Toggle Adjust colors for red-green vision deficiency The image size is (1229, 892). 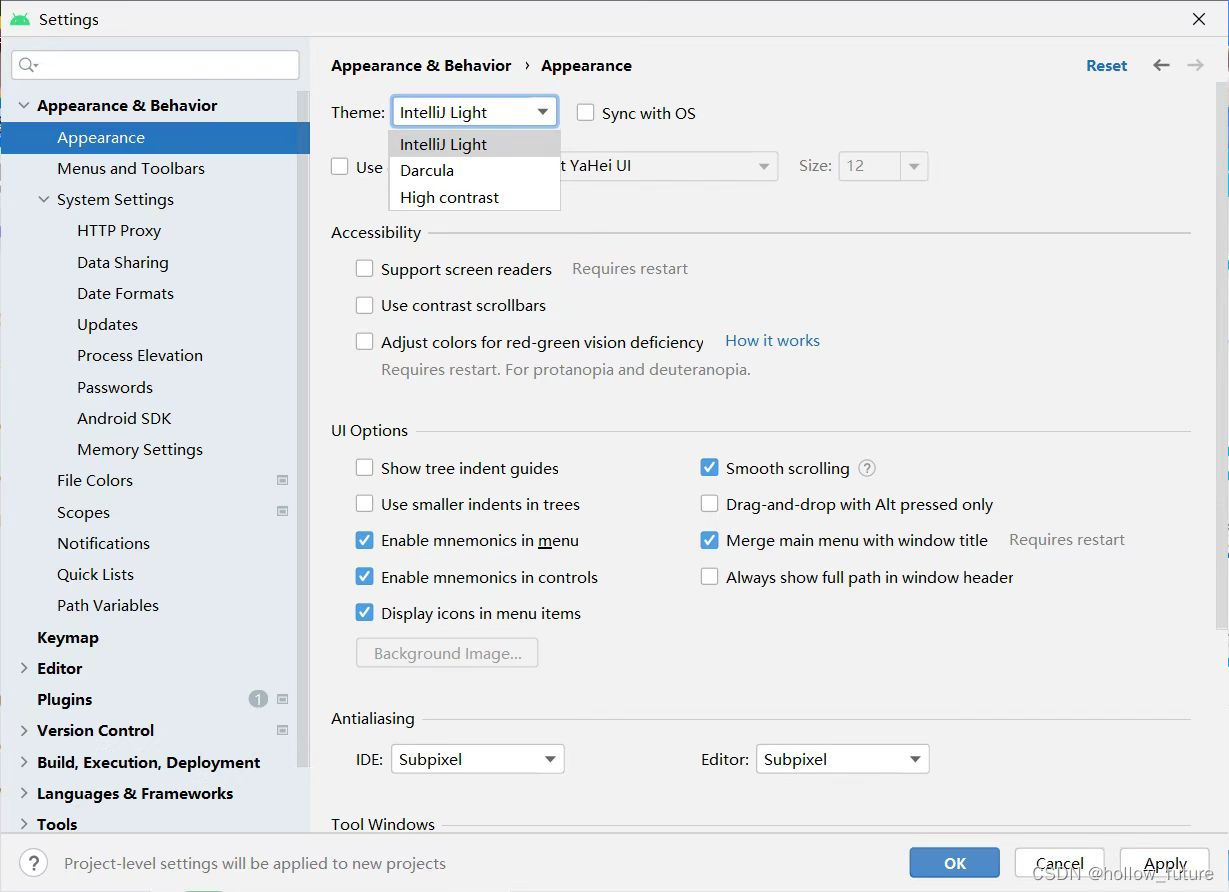coord(365,342)
